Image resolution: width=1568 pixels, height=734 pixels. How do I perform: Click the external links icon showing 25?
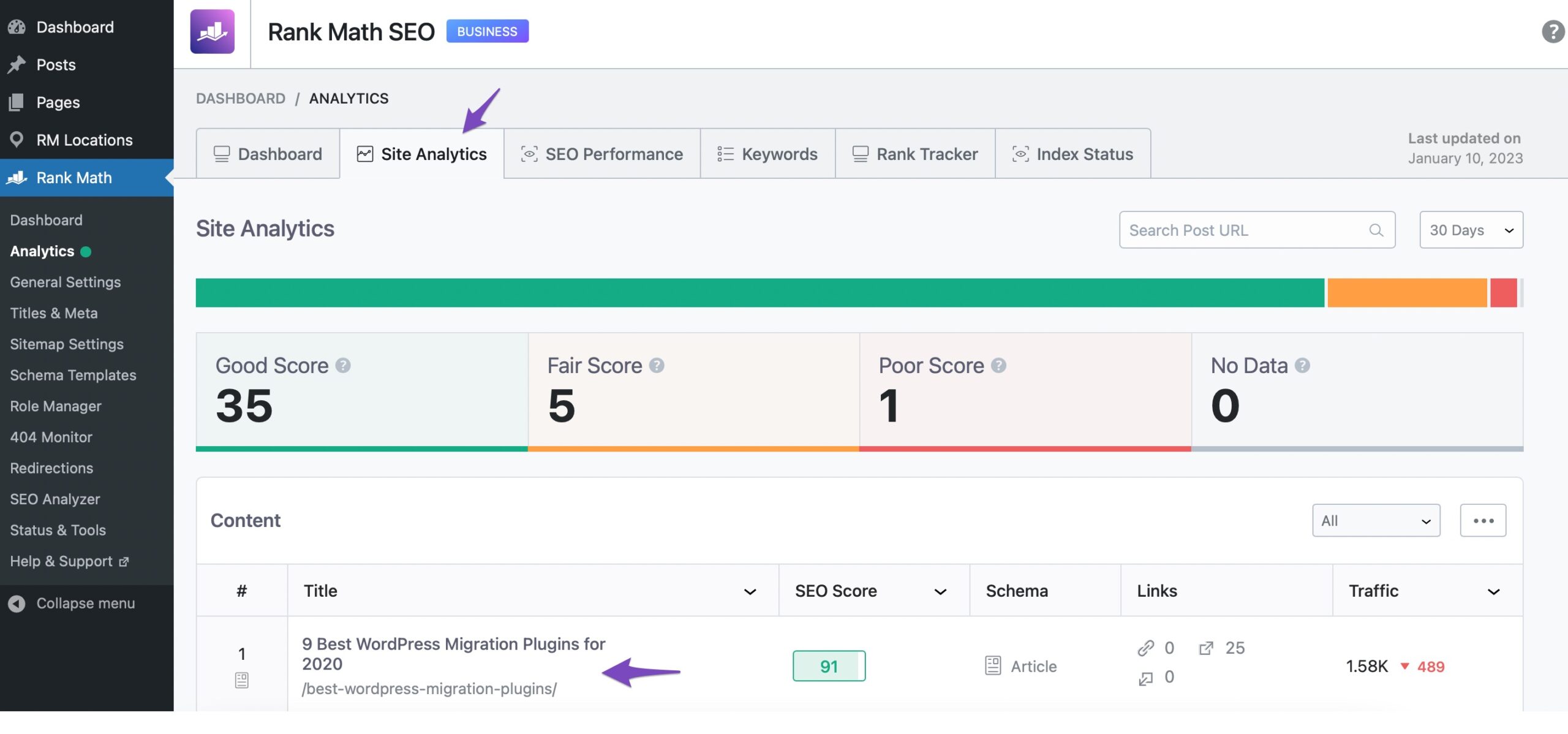tap(1206, 648)
